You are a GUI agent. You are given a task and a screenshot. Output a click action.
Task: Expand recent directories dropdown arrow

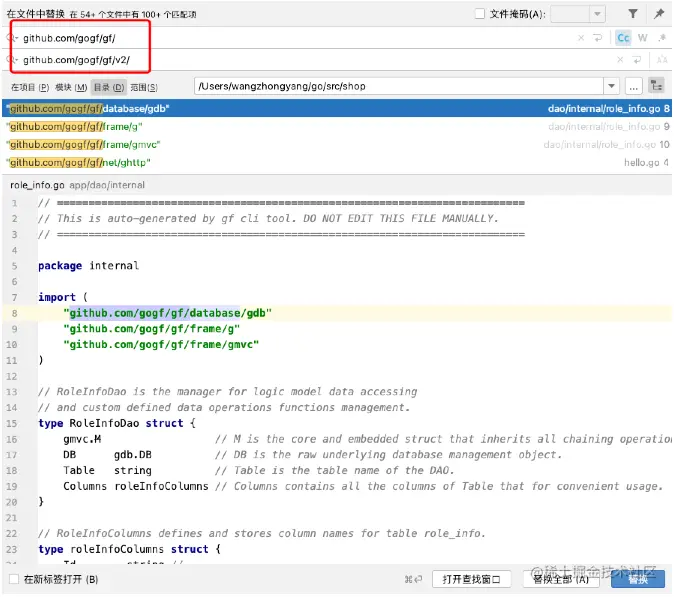click(611, 86)
